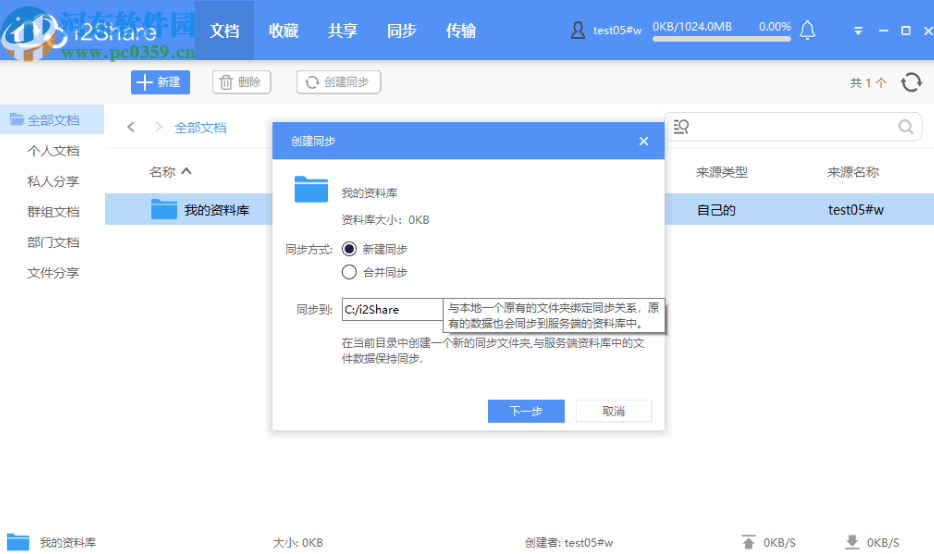
Task: Click the search filter list icon
Action: [681, 126]
